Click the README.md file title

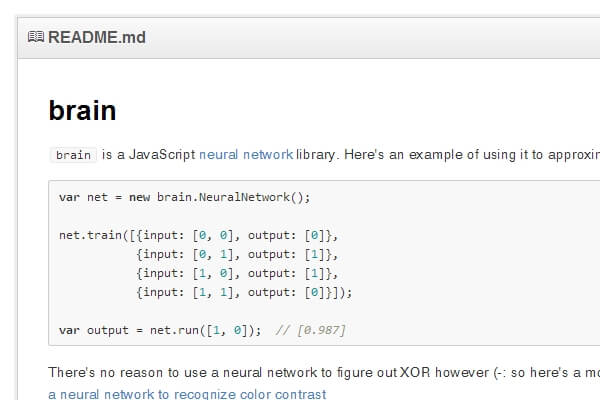coord(97,38)
